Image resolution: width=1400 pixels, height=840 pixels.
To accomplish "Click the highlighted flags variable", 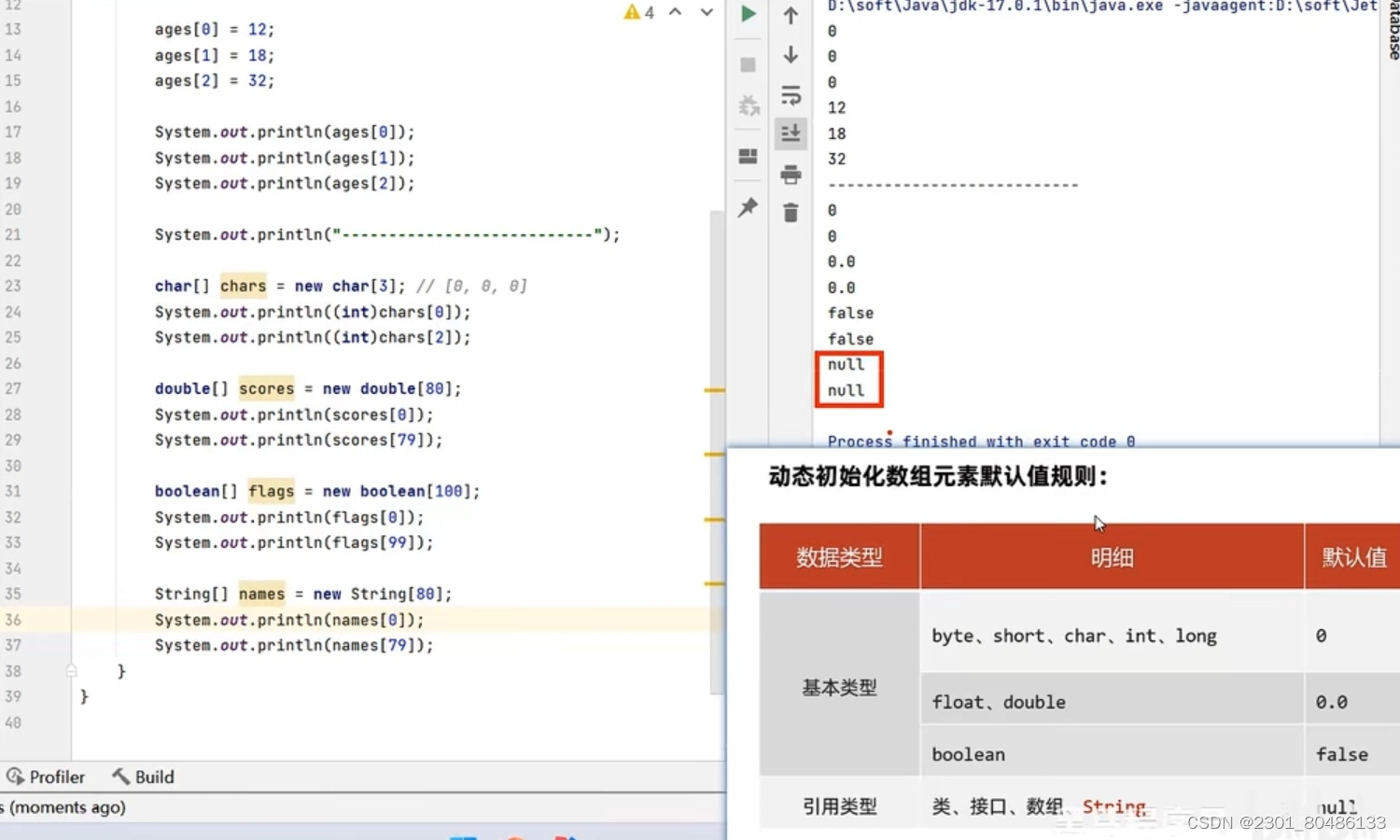I will 271,491.
